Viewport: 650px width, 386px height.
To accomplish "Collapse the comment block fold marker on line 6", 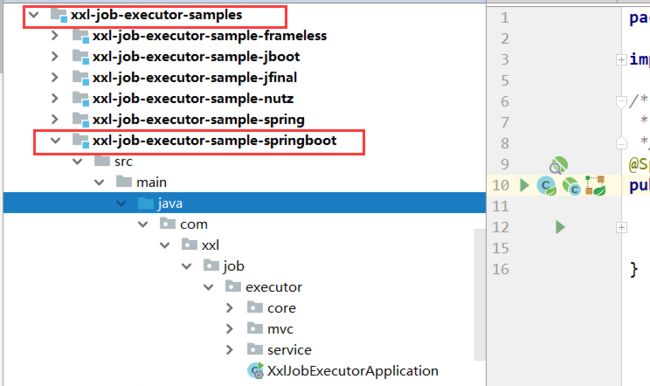I will coord(621,101).
